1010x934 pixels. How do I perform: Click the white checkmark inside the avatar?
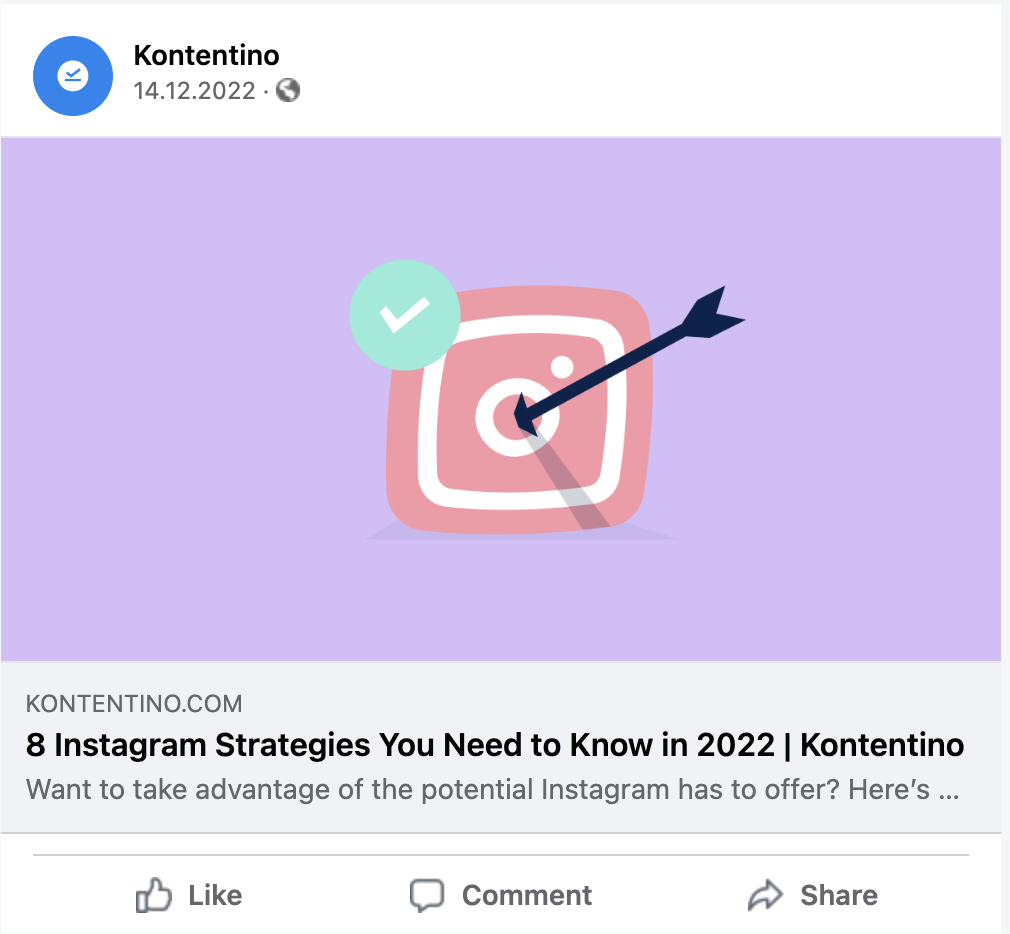tap(73, 75)
